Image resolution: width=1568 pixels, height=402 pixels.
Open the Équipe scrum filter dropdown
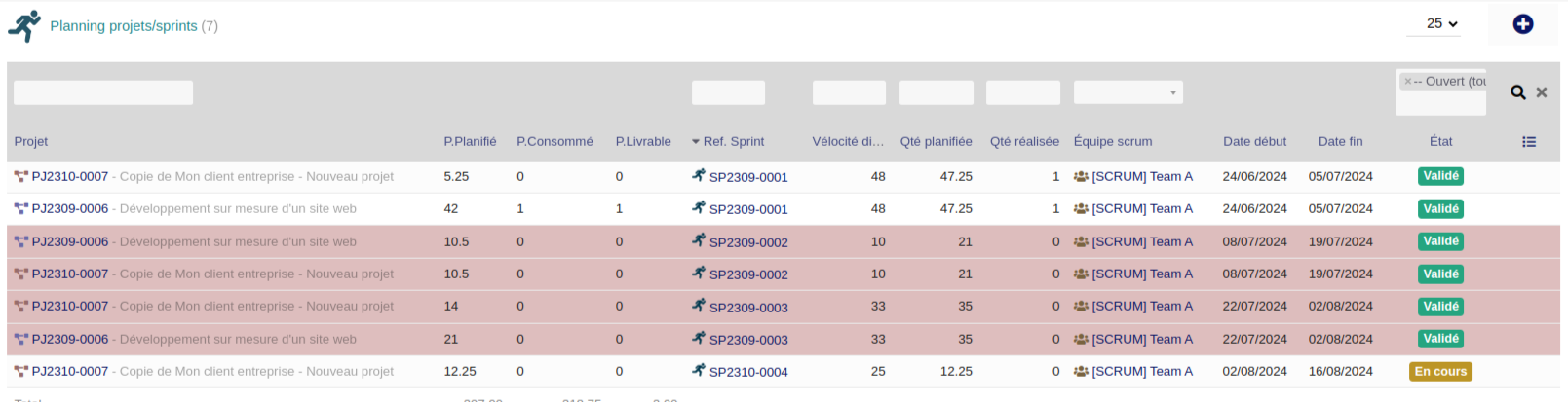(x=1128, y=92)
